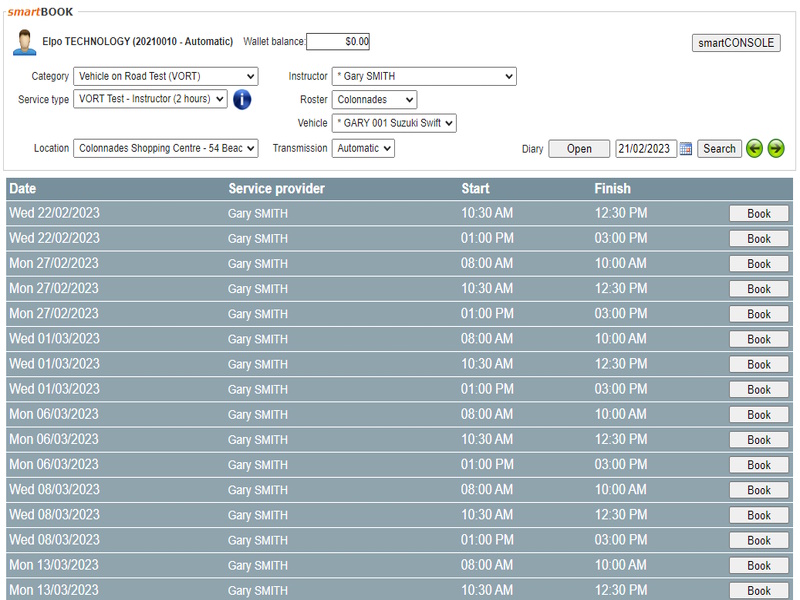This screenshot has height=600, width=800.
Task: Click the diary date input field
Action: tap(645, 149)
